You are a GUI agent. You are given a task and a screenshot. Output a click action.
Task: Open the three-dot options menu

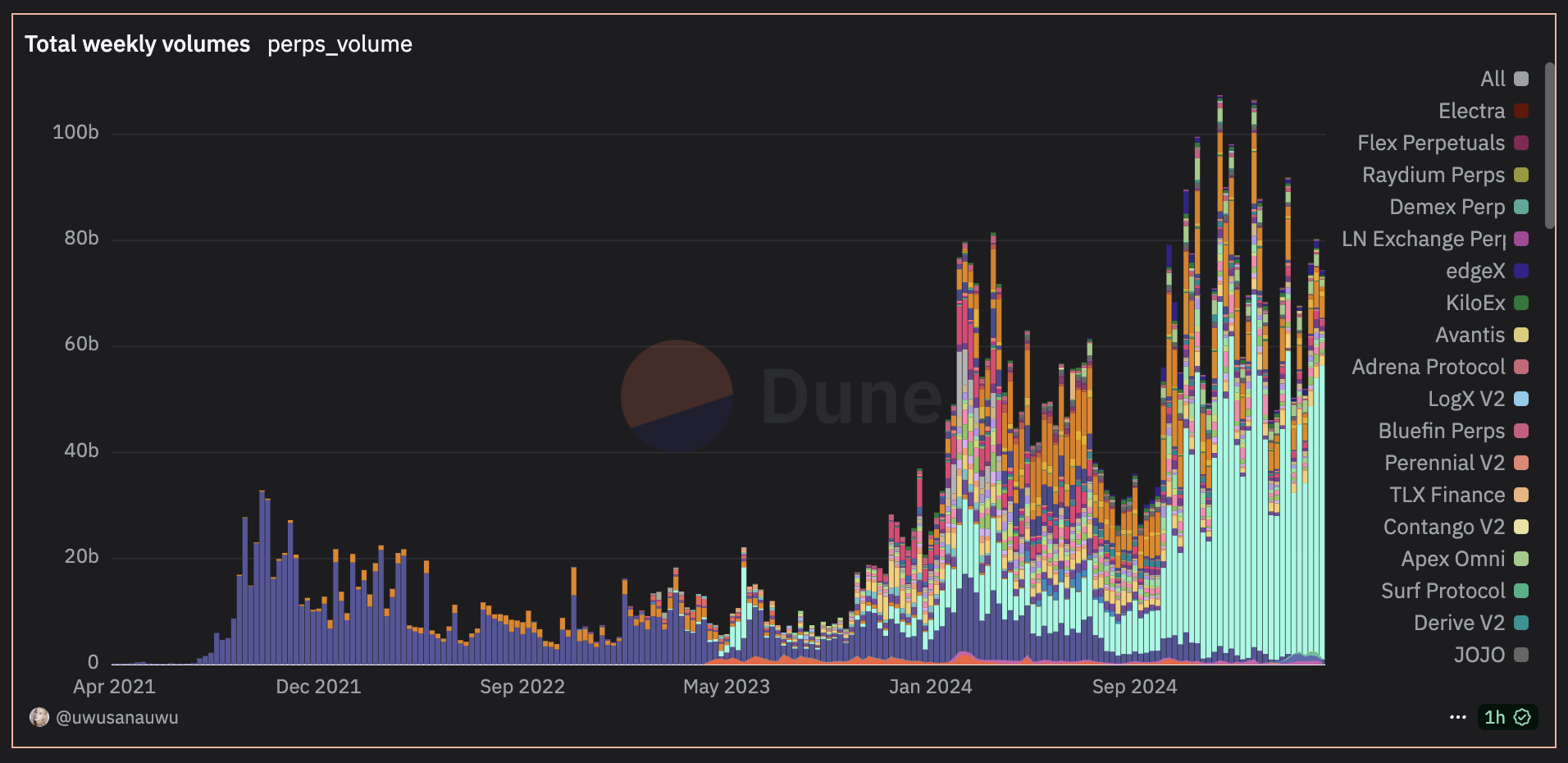pos(1457,717)
